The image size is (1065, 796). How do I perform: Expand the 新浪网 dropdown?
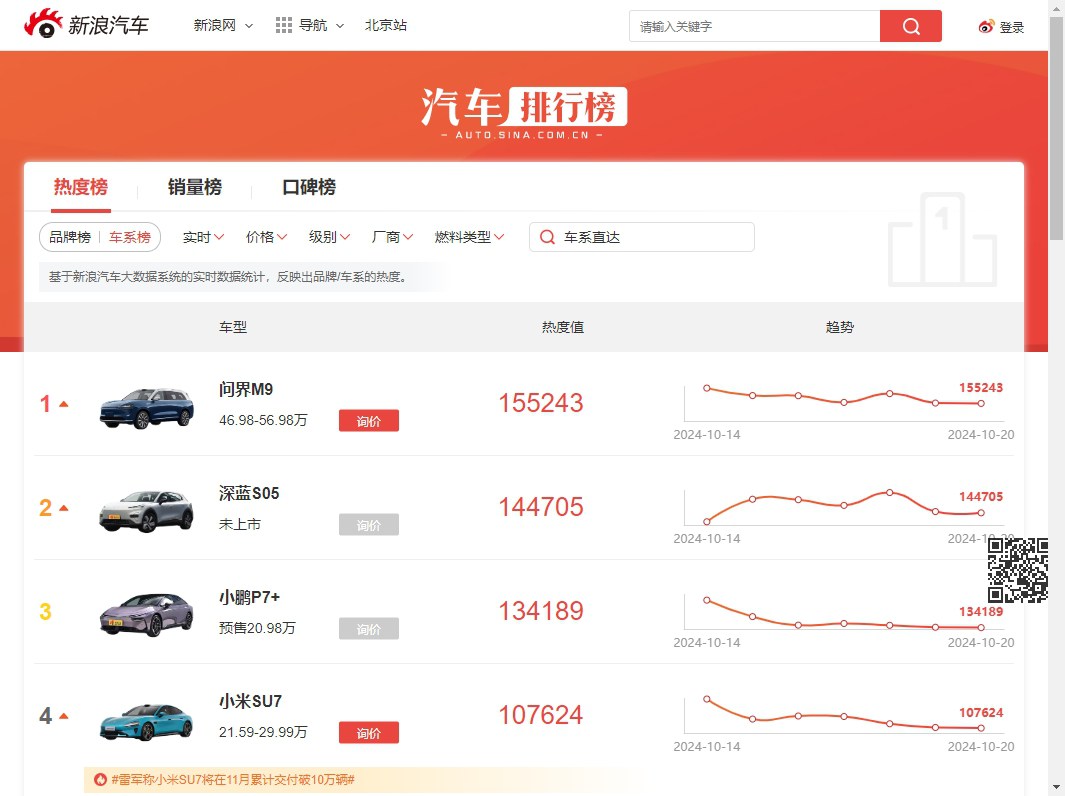tap(223, 25)
